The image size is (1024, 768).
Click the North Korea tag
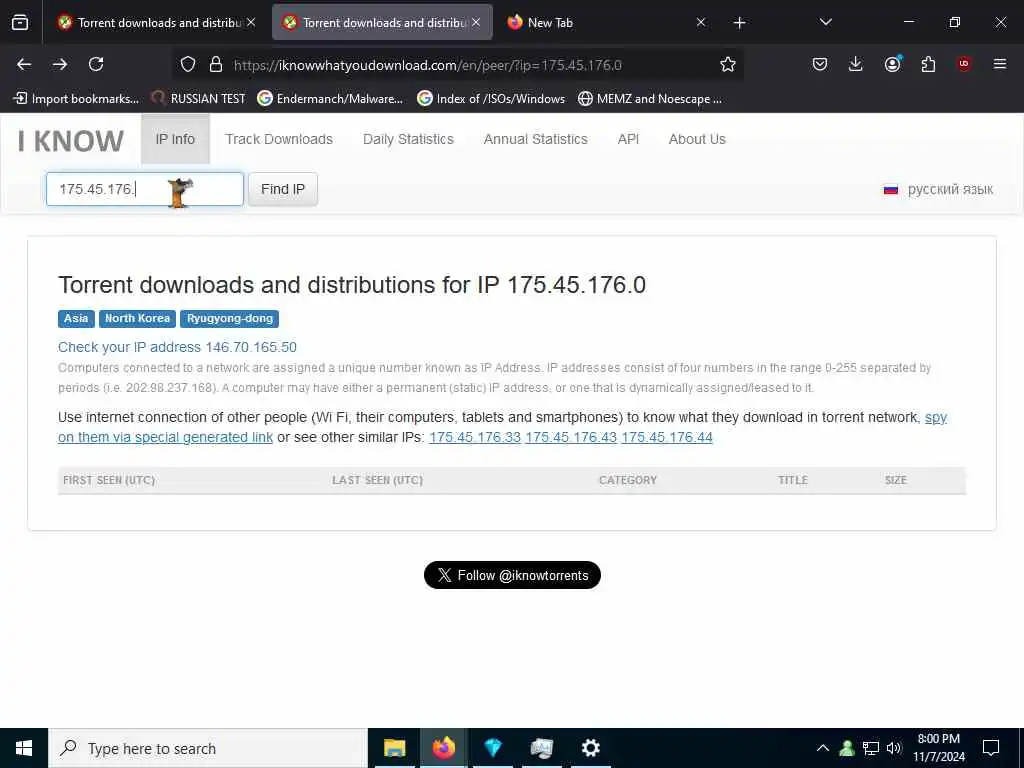click(x=137, y=319)
